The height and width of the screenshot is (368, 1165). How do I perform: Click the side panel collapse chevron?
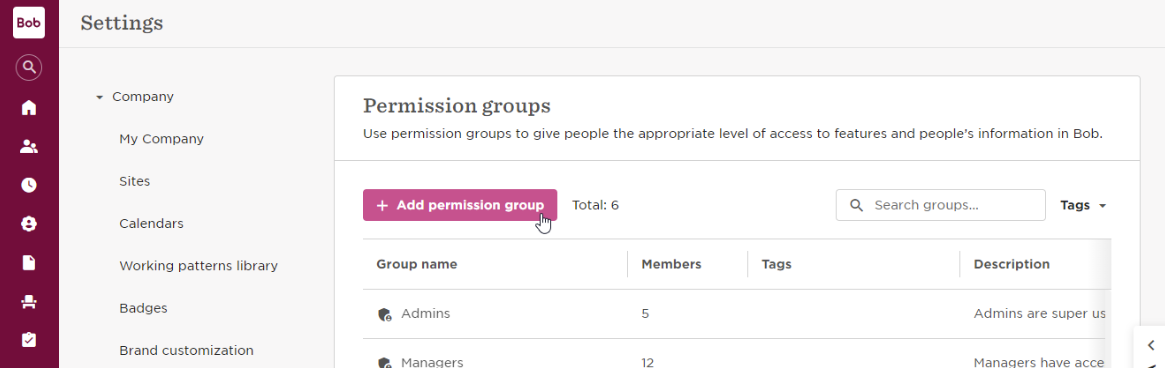pyautogui.click(x=1151, y=345)
